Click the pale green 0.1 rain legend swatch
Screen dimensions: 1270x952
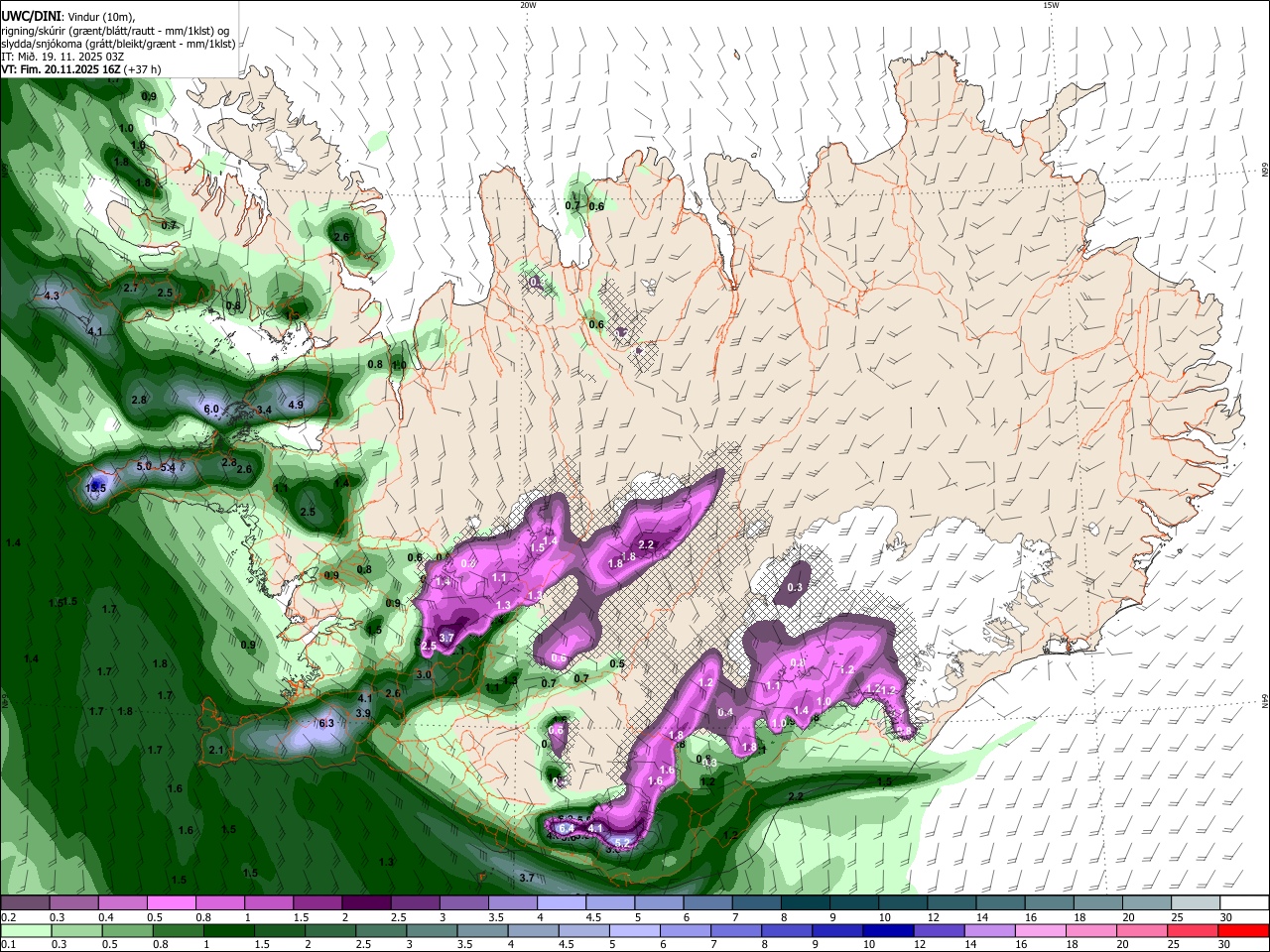24,930
